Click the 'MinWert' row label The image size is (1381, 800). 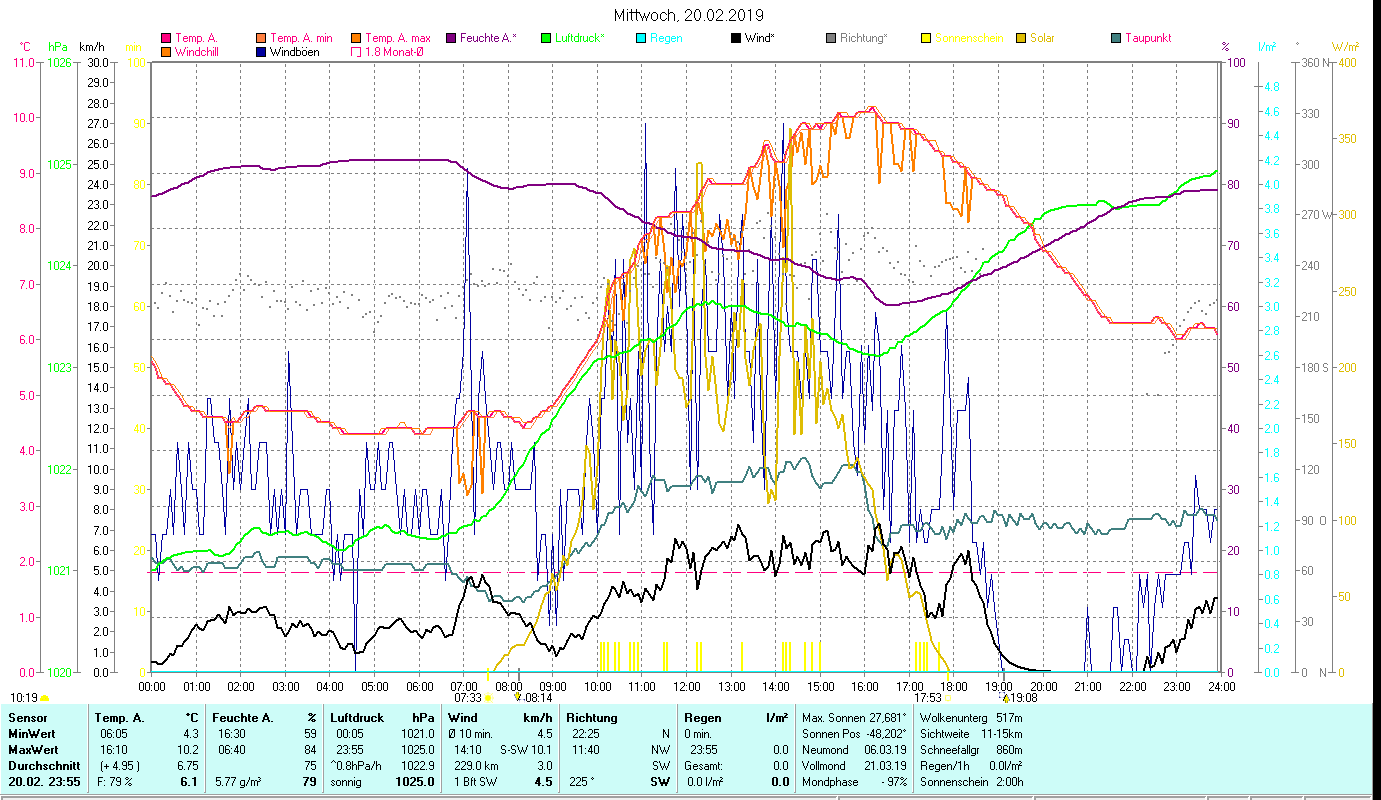[30, 734]
